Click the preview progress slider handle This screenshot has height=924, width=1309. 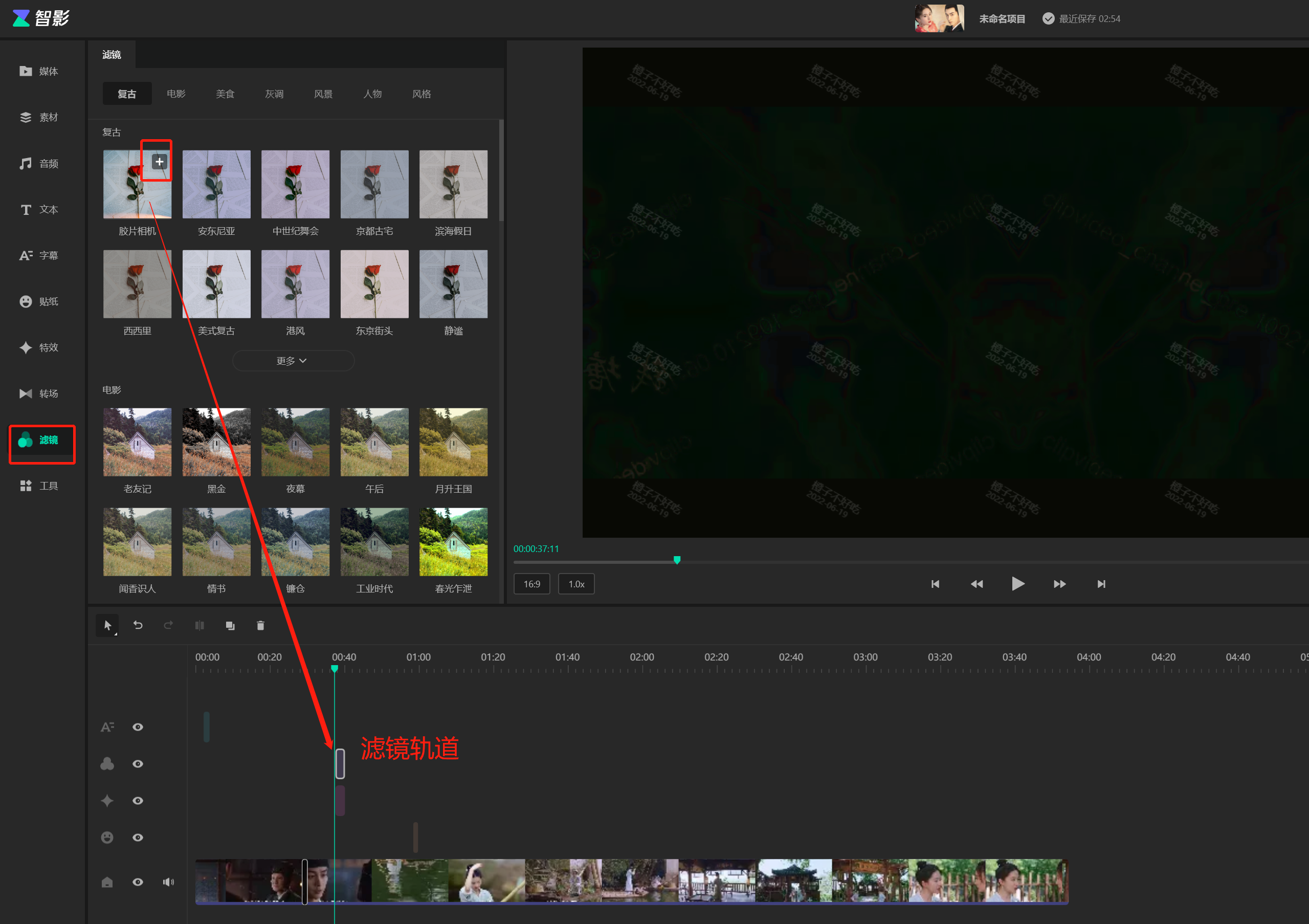pyautogui.click(x=677, y=560)
